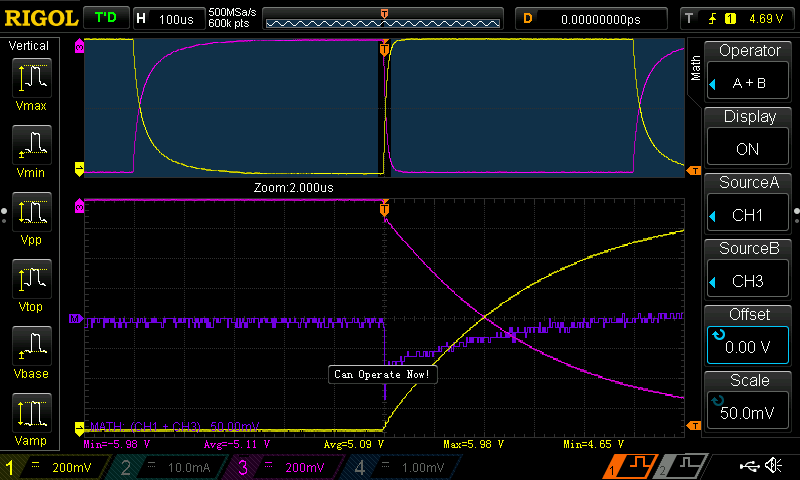This screenshot has width=800, height=480.
Task: Select the Math side tab
Action: click(x=696, y=68)
